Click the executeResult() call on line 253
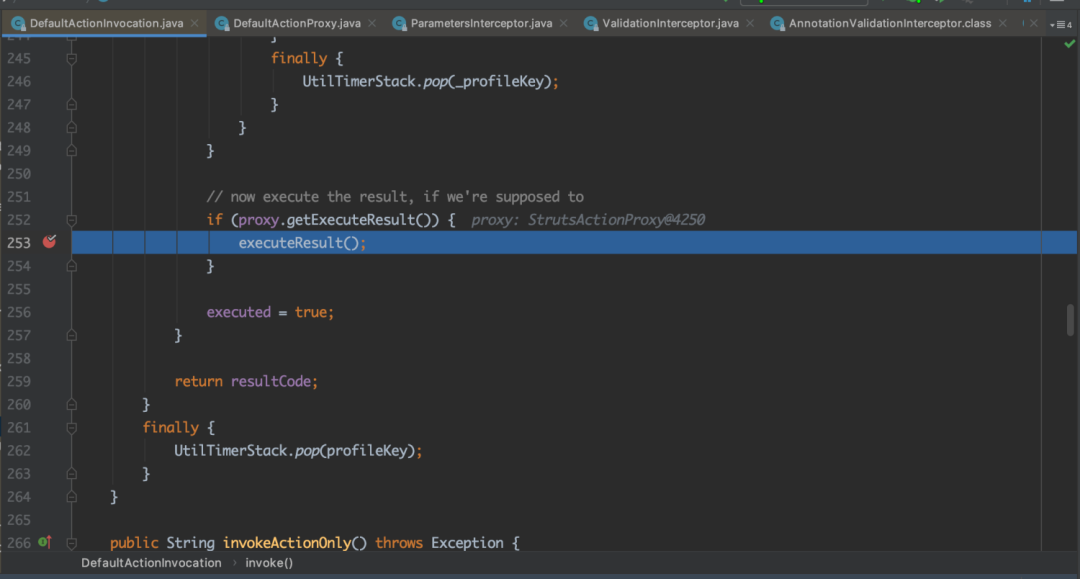The image size is (1080, 579). point(299,243)
